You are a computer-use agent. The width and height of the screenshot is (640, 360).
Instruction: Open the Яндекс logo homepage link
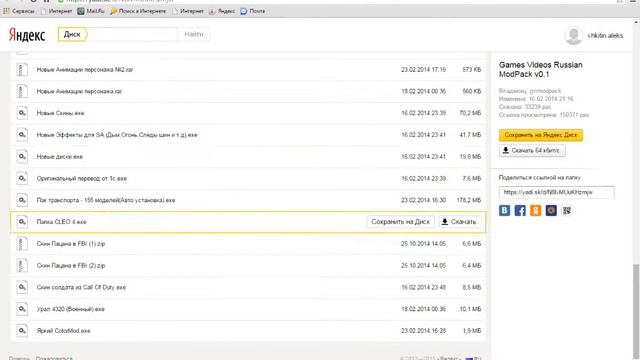(x=27, y=35)
